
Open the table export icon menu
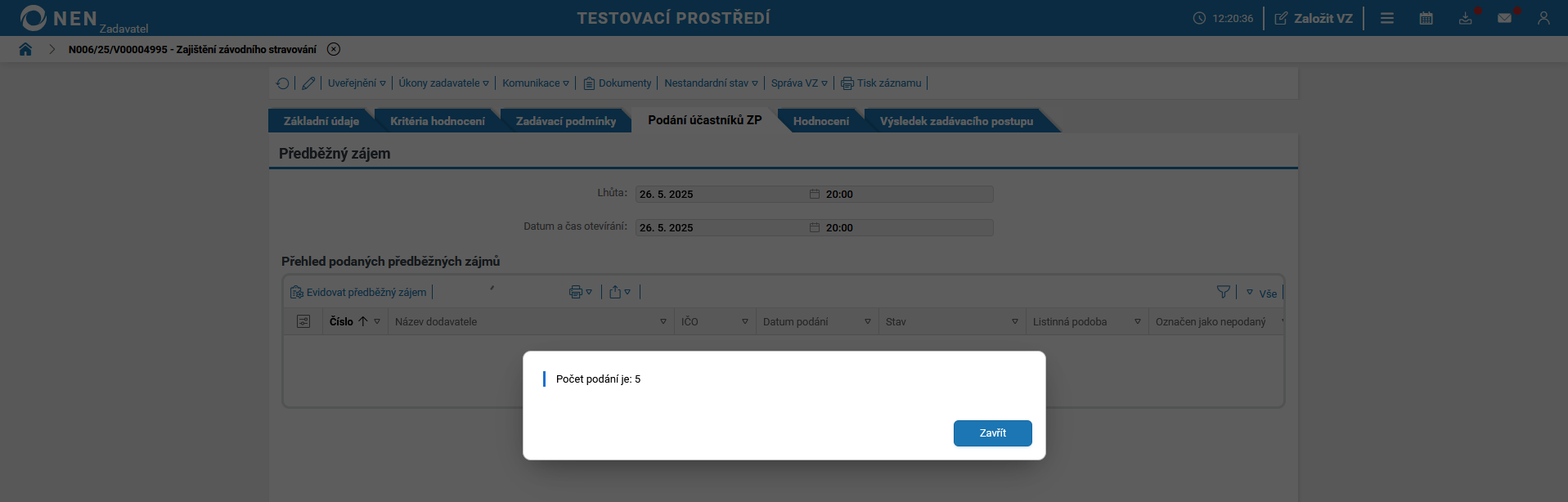(x=619, y=292)
